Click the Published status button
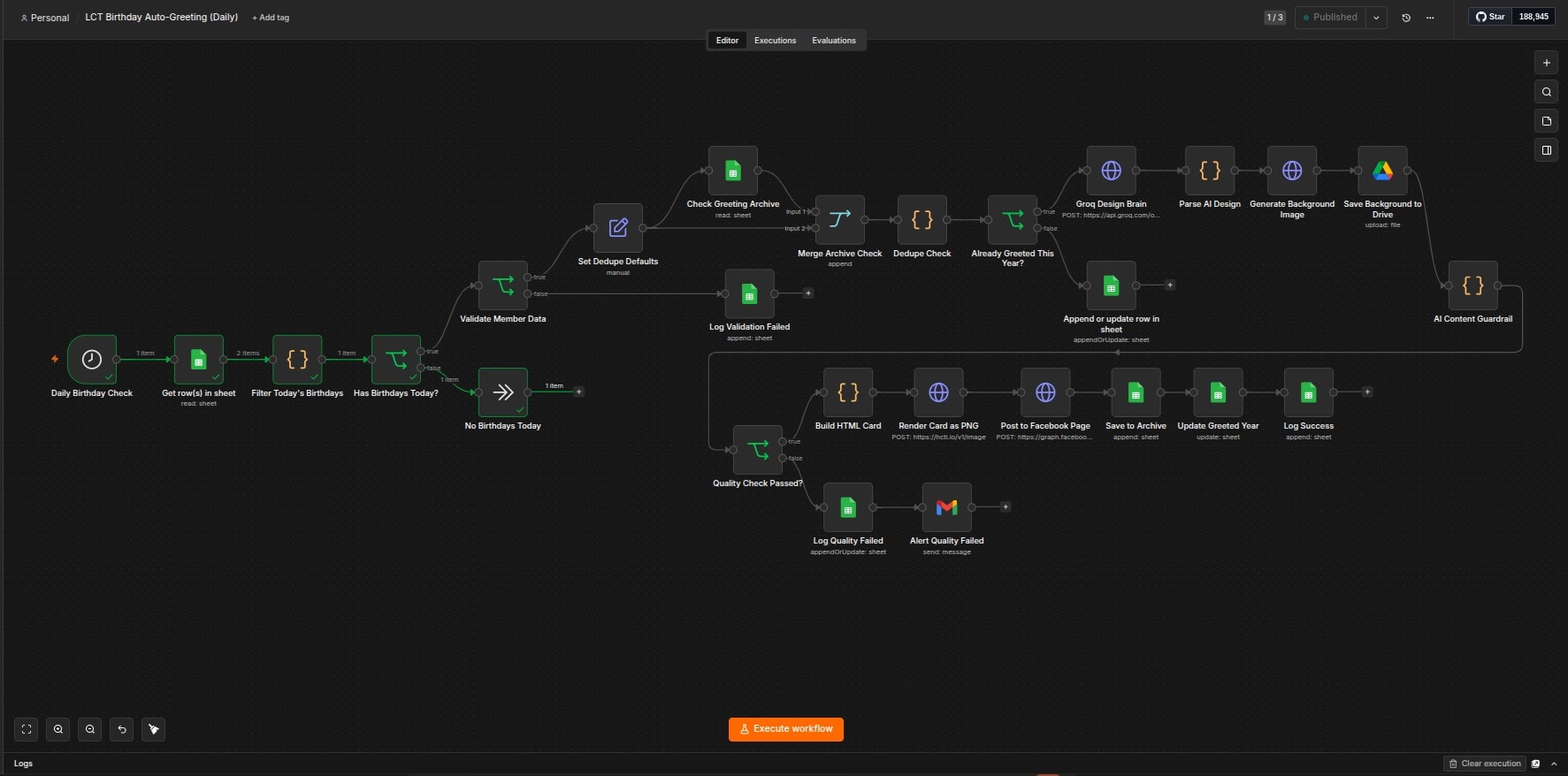Viewport: 1568px width, 776px height. 1331,18
